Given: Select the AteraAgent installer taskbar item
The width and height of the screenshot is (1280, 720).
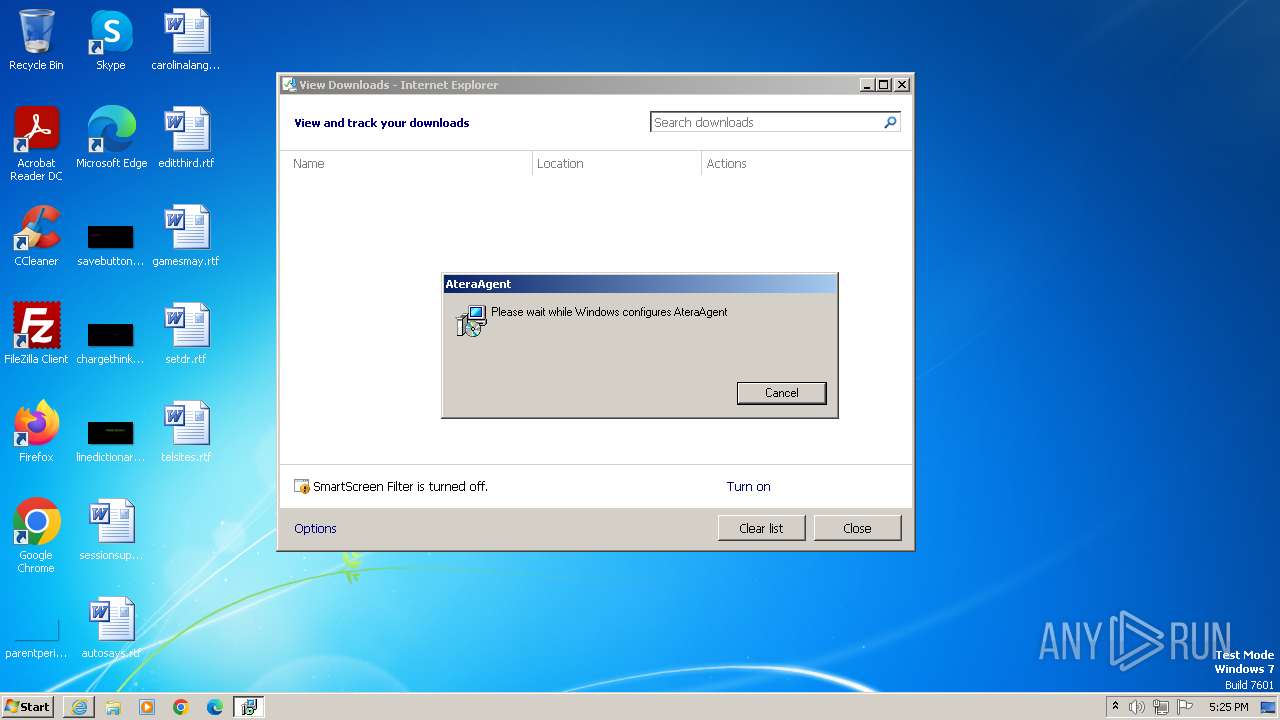Looking at the screenshot, I should pyautogui.click(x=249, y=707).
